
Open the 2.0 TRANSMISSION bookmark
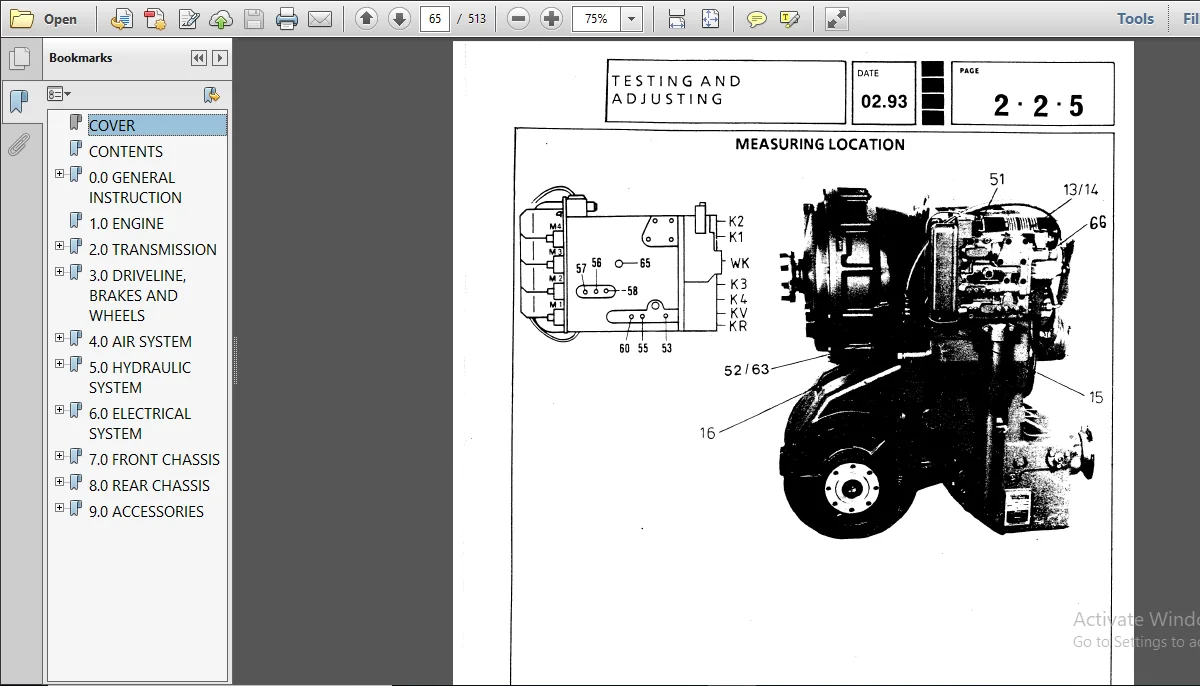click(152, 249)
